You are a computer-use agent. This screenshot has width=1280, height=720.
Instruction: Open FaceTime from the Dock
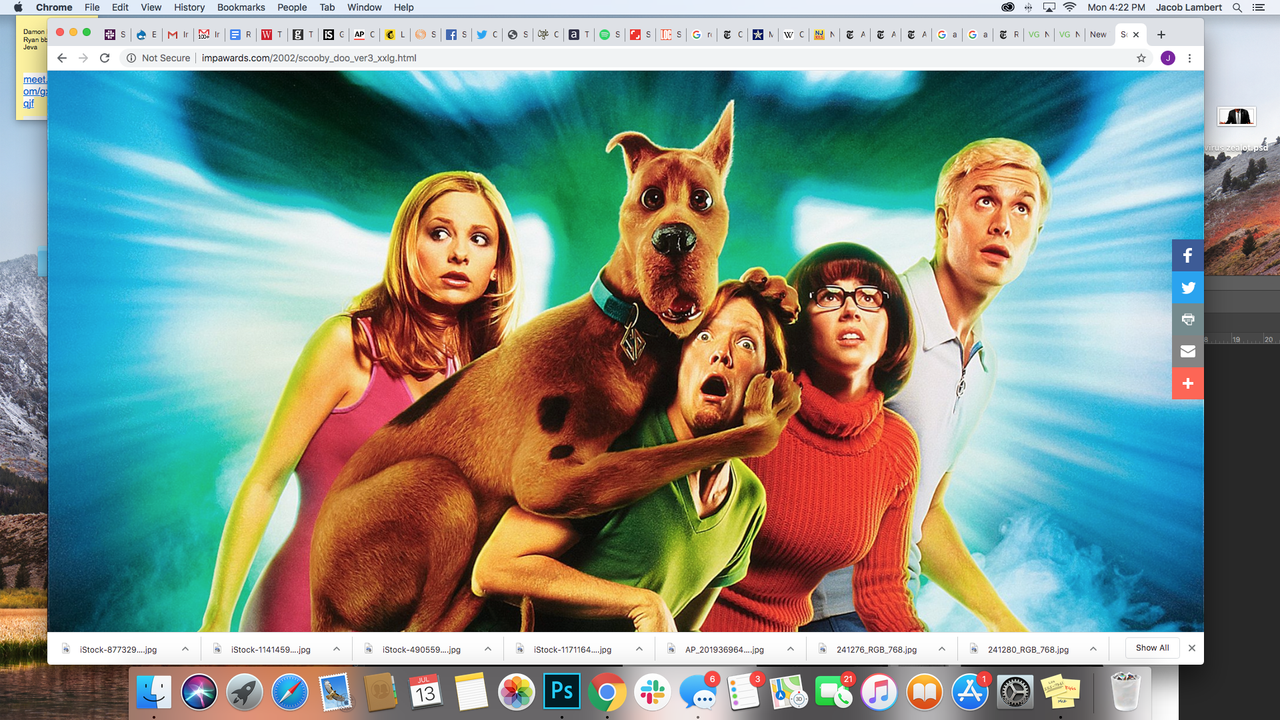[x=834, y=691]
